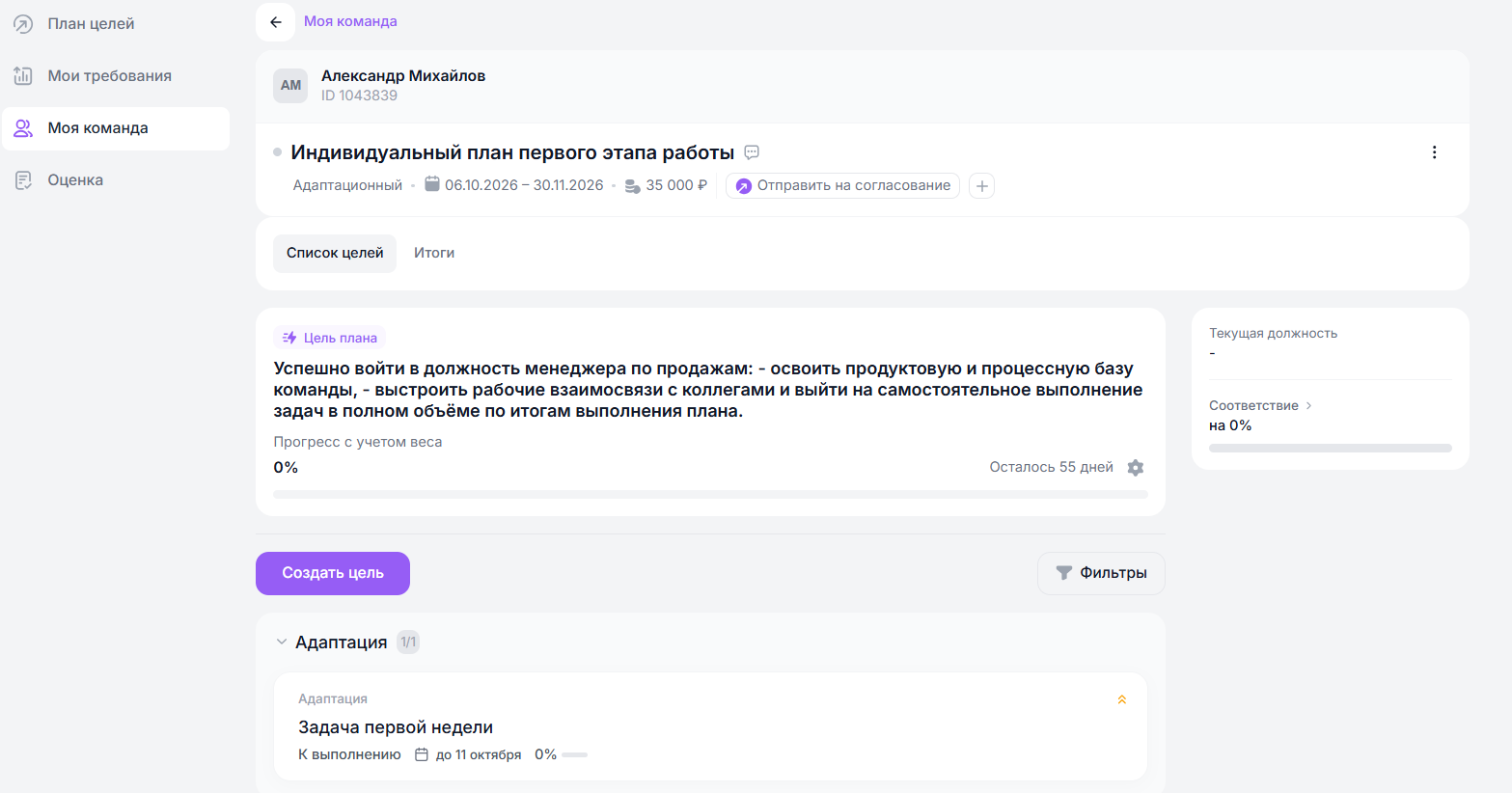This screenshot has width=1512, height=793.
Task: Click the calendar icon beside plan dates
Action: coord(432,184)
